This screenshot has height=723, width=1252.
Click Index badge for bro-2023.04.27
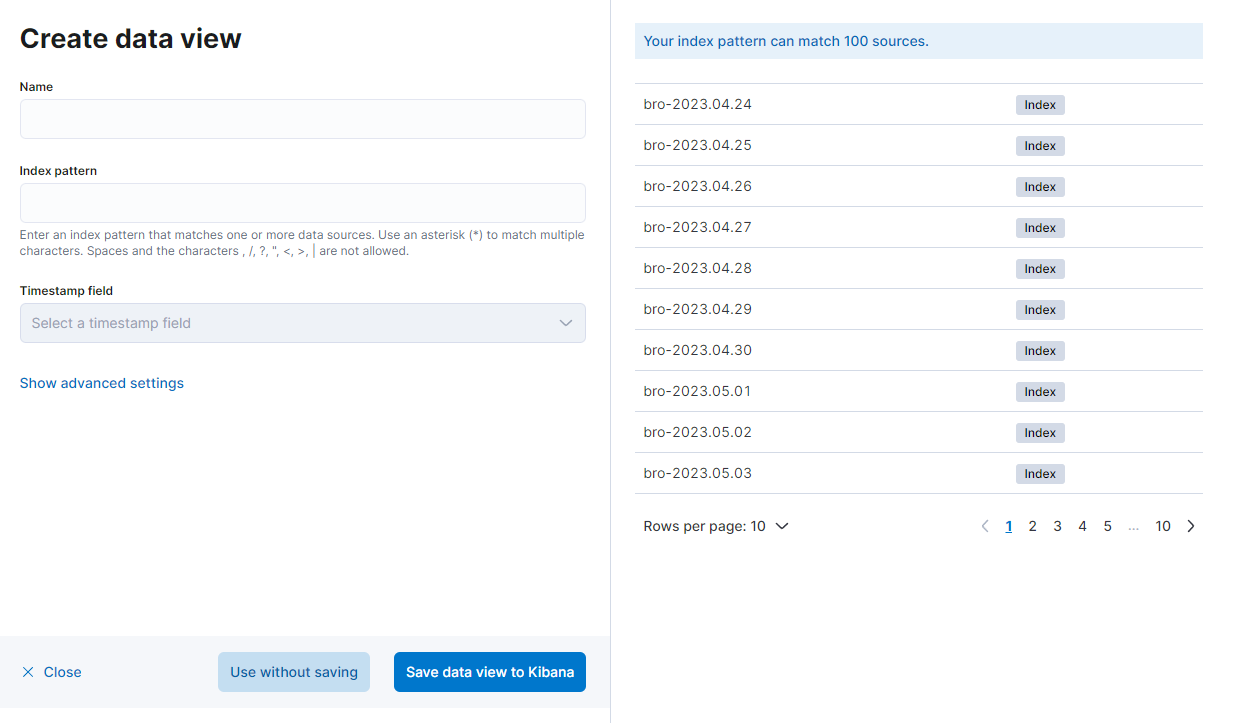(1040, 228)
